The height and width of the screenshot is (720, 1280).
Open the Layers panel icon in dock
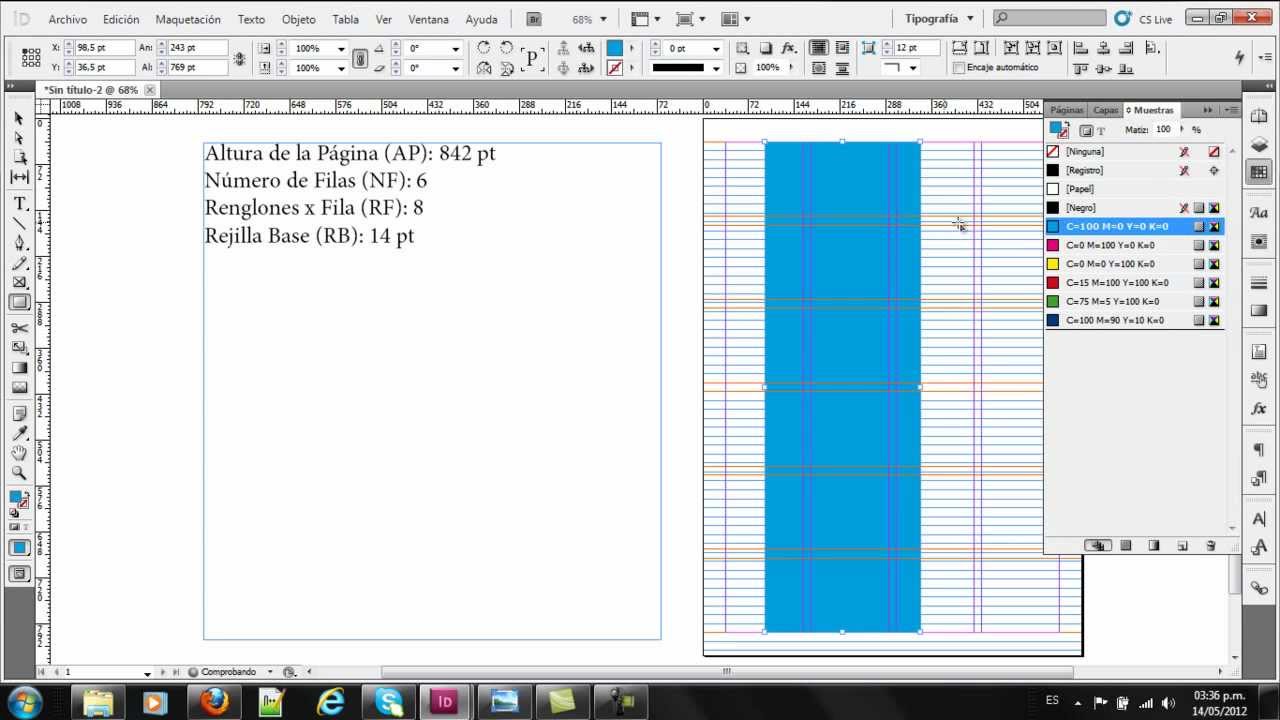pyautogui.click(x=1259, y=145)
